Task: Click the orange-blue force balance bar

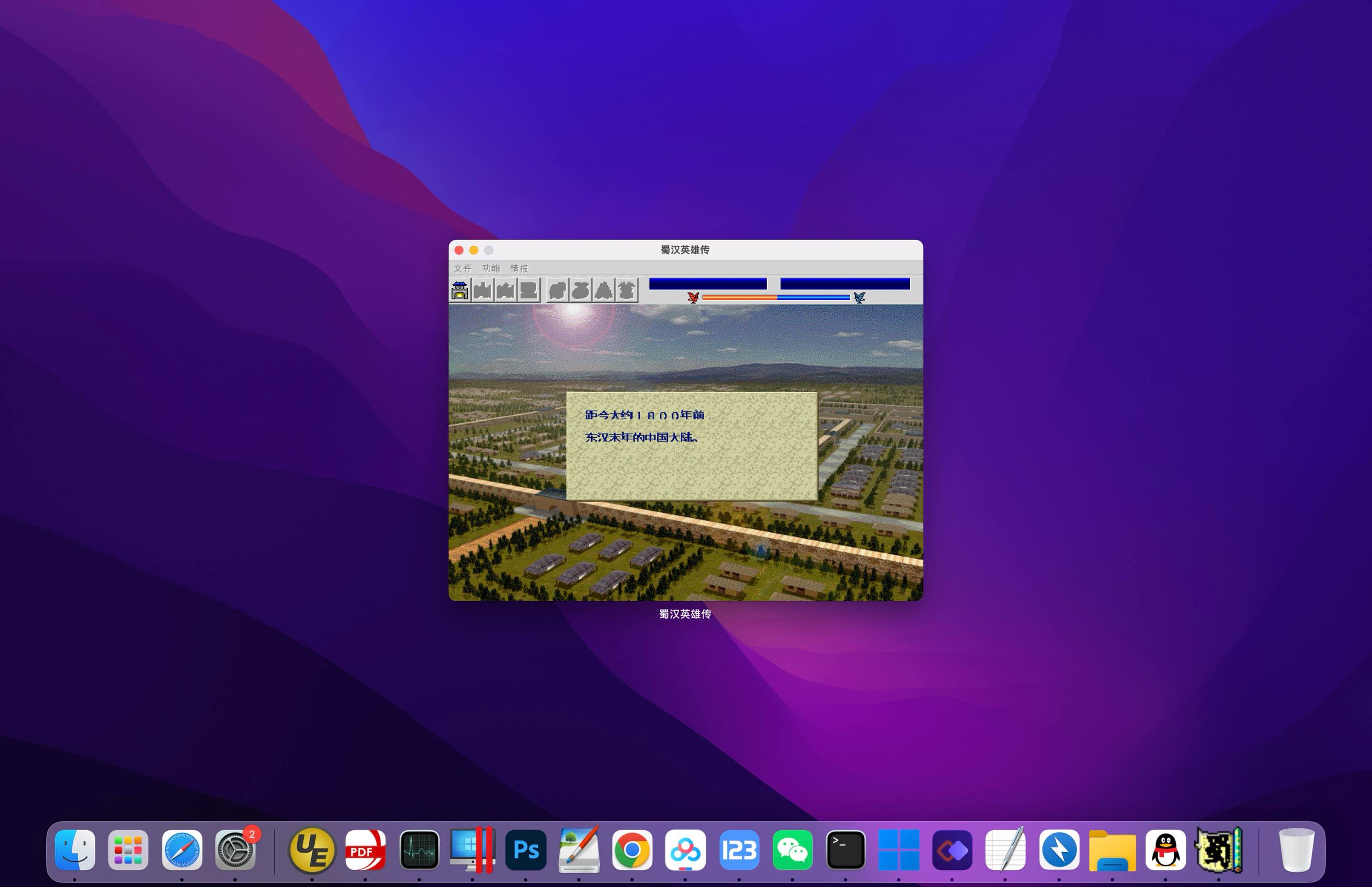Action: pyautogui.click(x=776, y=297)
